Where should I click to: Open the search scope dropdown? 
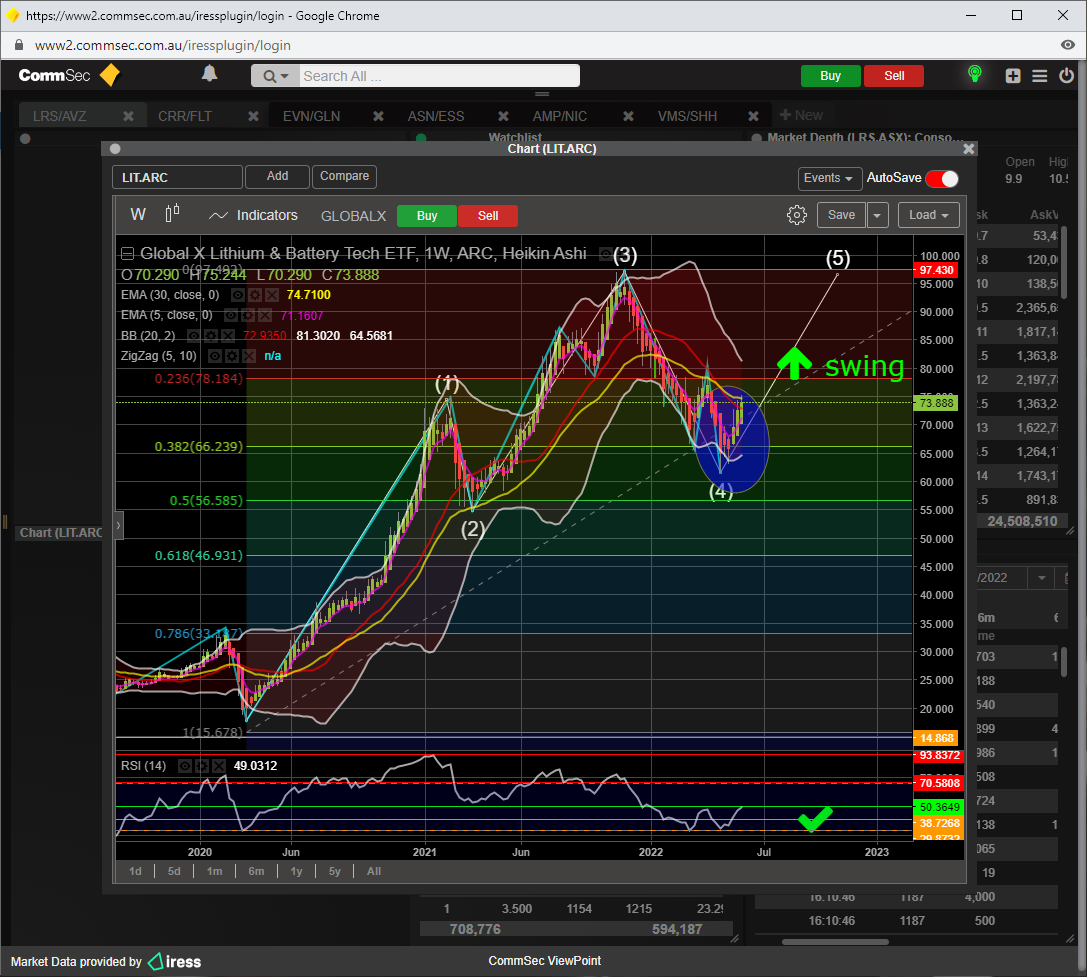(275, 76)
